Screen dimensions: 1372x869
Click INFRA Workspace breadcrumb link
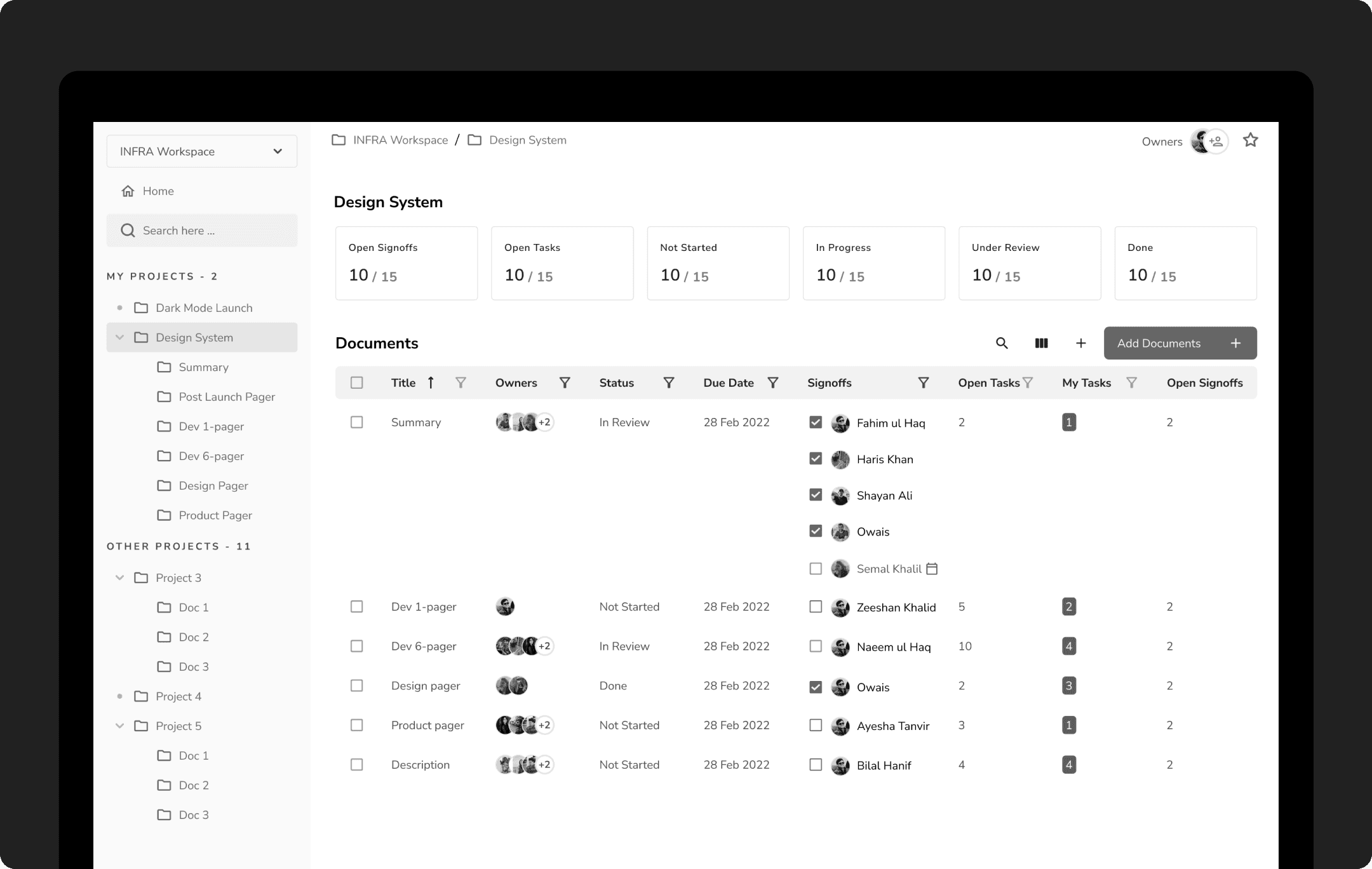[x=400, y=140]
